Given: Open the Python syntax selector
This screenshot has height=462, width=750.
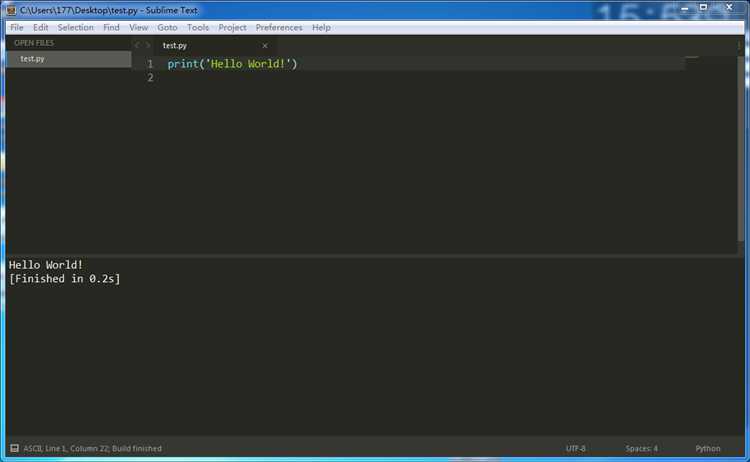Looking at the screenshot, I should coord(707,448).
